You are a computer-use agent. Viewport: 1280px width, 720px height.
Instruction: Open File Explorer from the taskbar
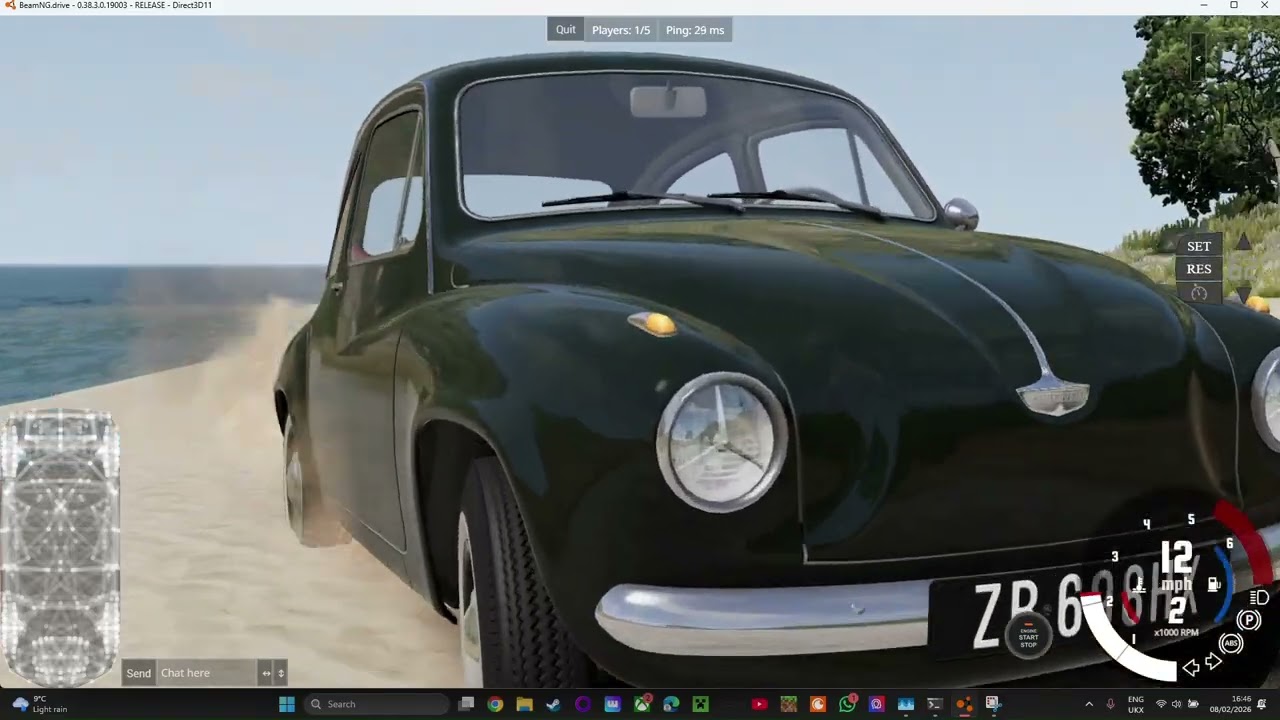pos(524,704)
